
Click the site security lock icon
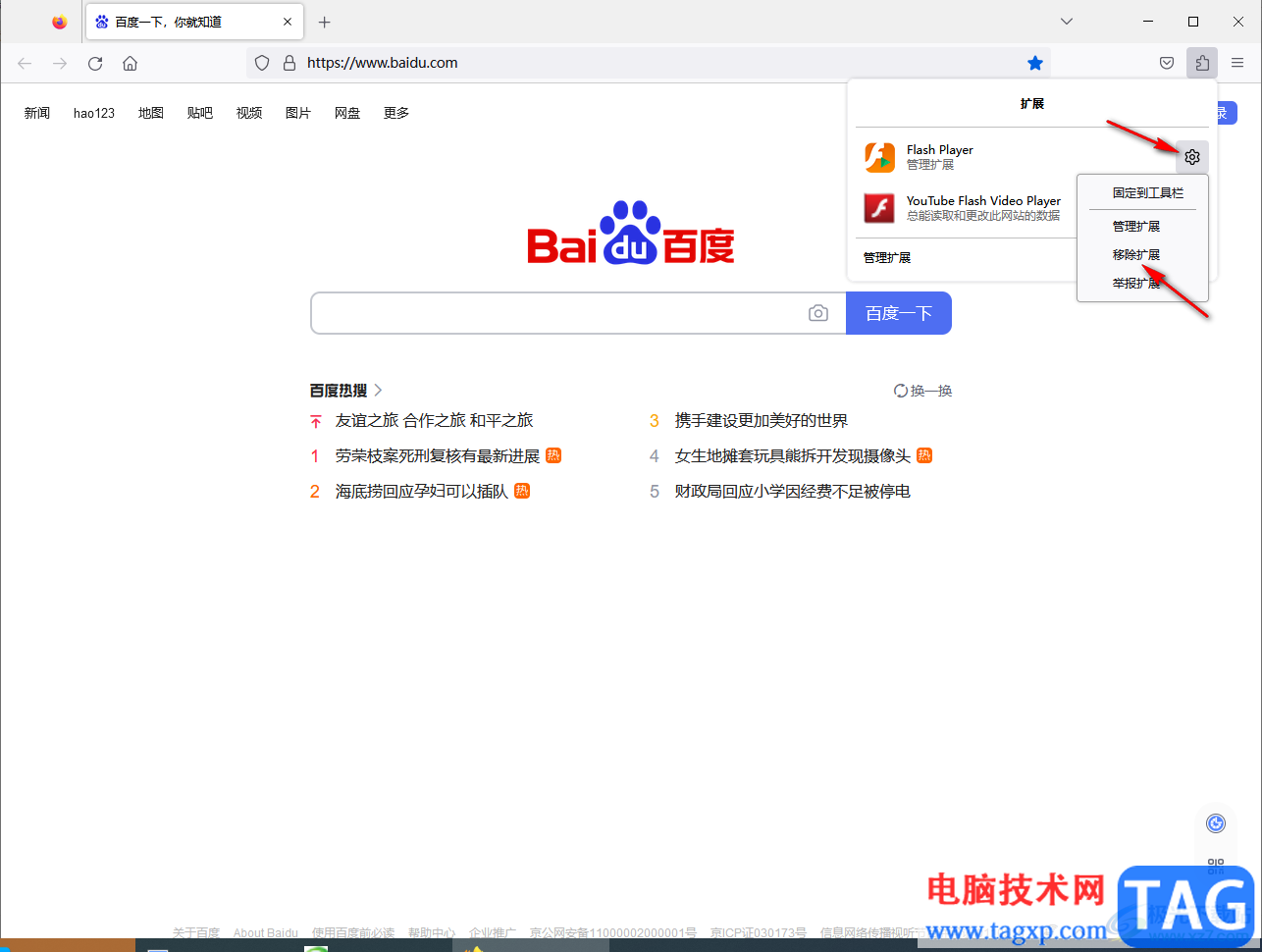click(289, 63)
